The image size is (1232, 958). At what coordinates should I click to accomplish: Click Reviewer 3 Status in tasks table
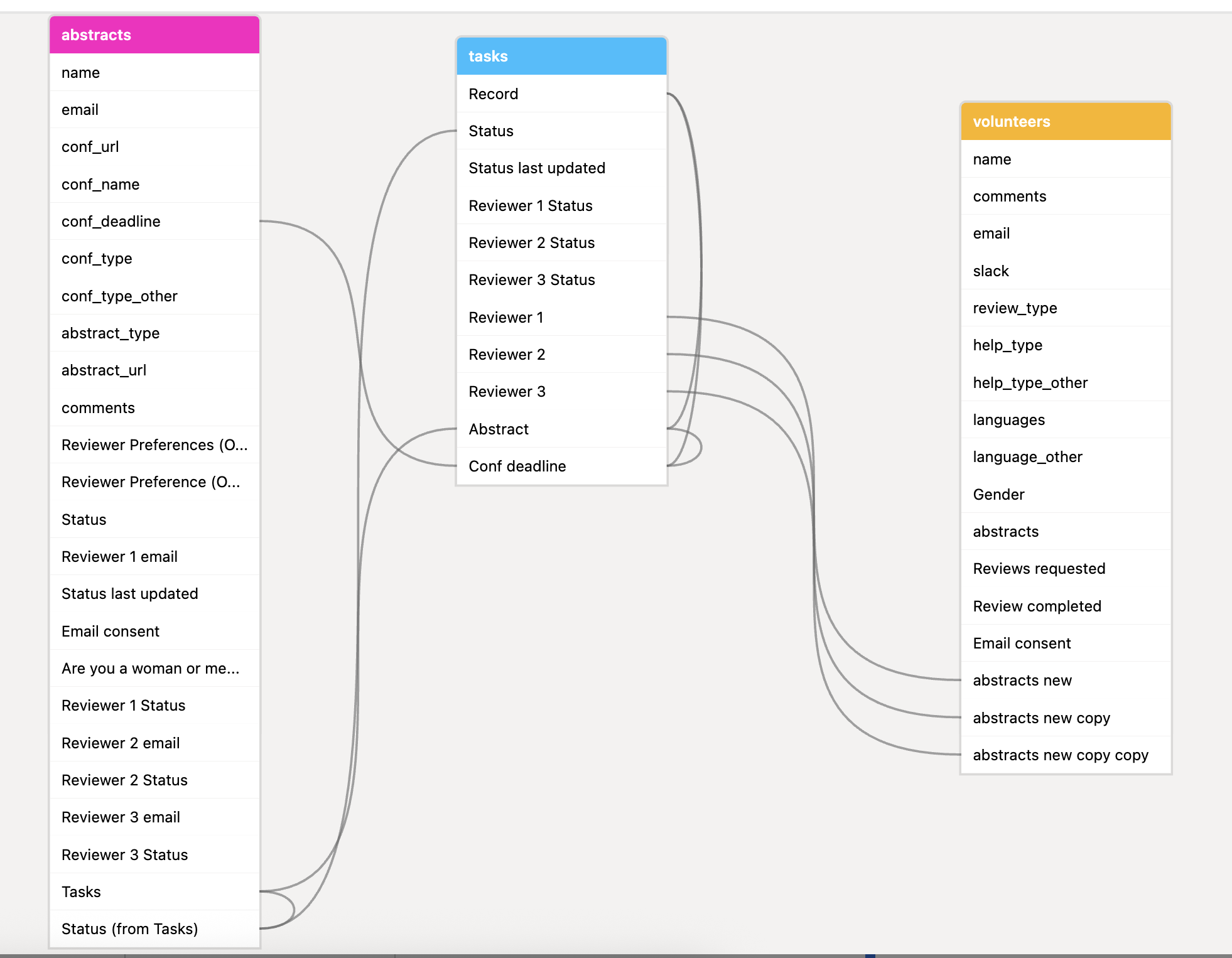click(x=561, y=280)
